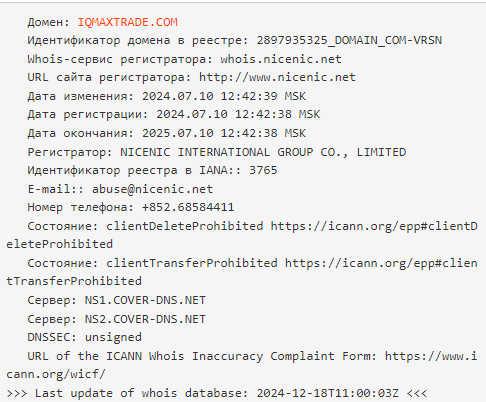Click the last whois database update timestamp
This screenshot has width=486, height=402.
[327, 393]
